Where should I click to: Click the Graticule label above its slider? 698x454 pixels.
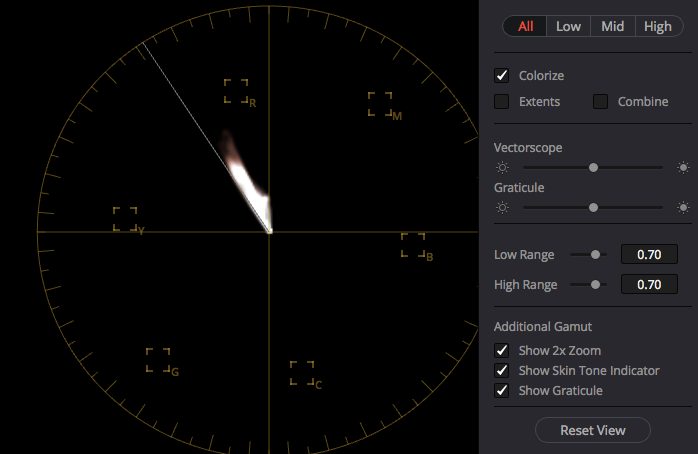click(519, 188)
